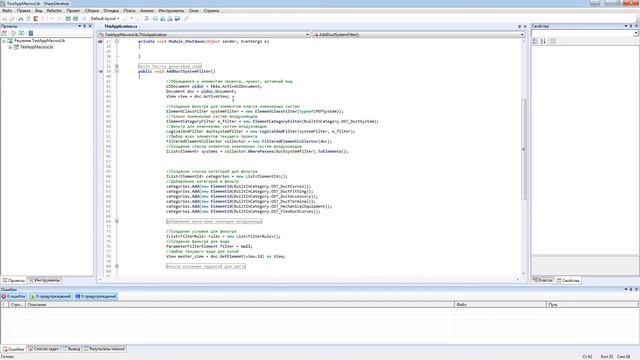The height and width of the screenshot is (360, 640).
Task: Expand the Решение TestAppMacrosLib solution node
Action: (4, 41)
